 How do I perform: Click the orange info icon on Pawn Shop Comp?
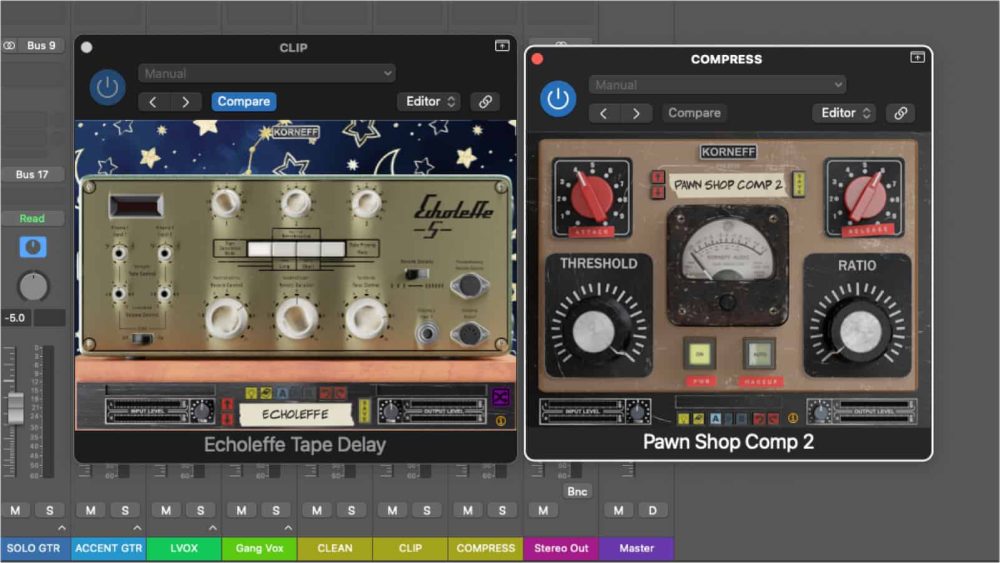pos(793,418)
